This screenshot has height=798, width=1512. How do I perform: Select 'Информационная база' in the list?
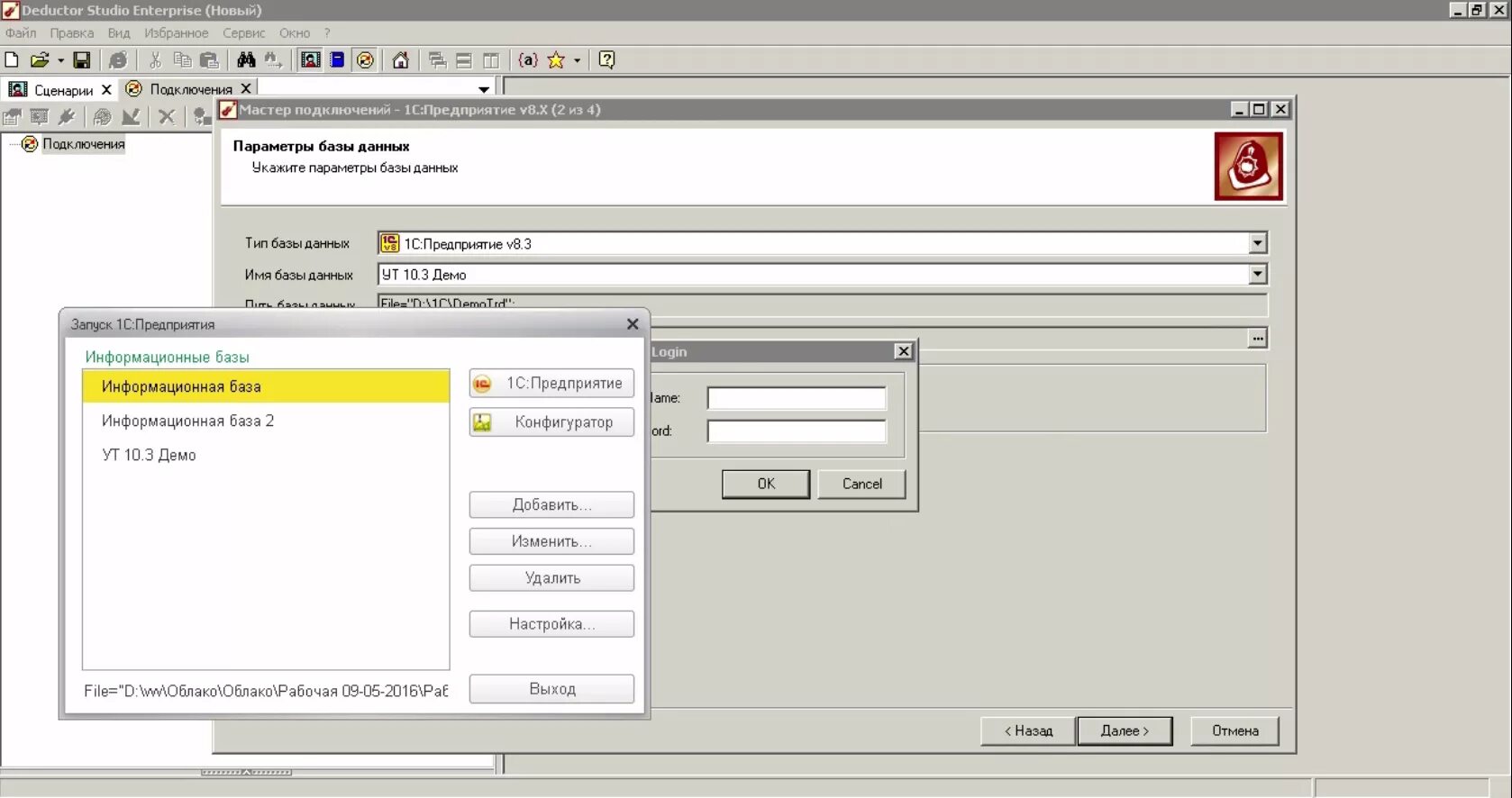pyautogui.click(x=266, y=386)
